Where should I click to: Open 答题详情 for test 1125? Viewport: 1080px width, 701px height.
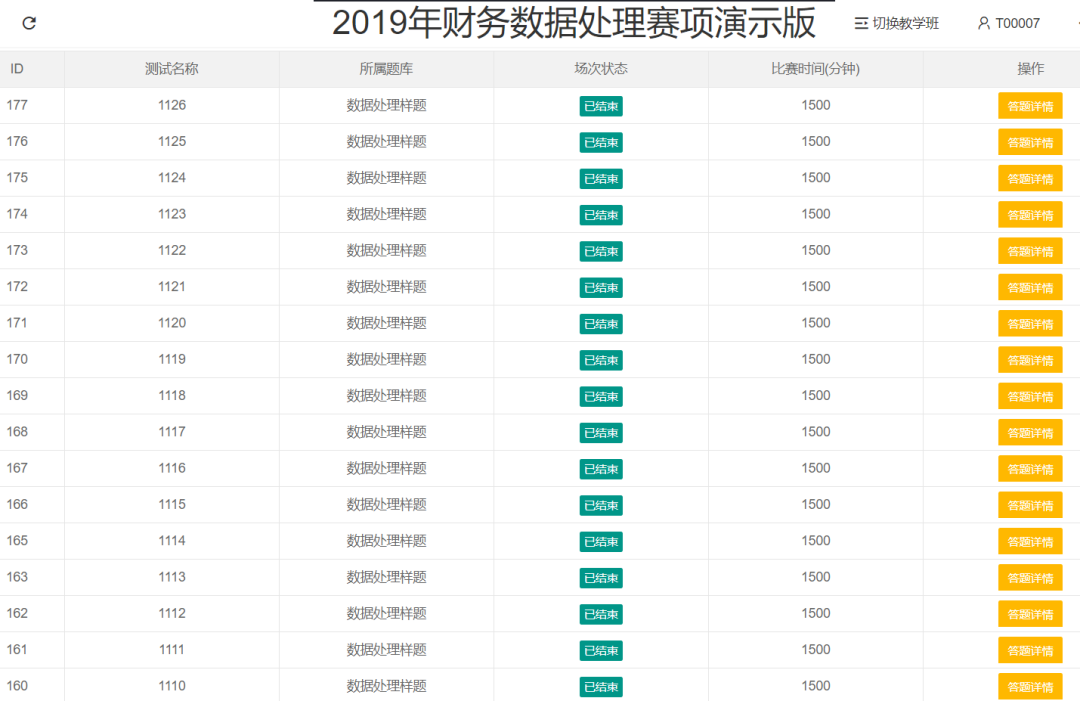point(1030,143)
